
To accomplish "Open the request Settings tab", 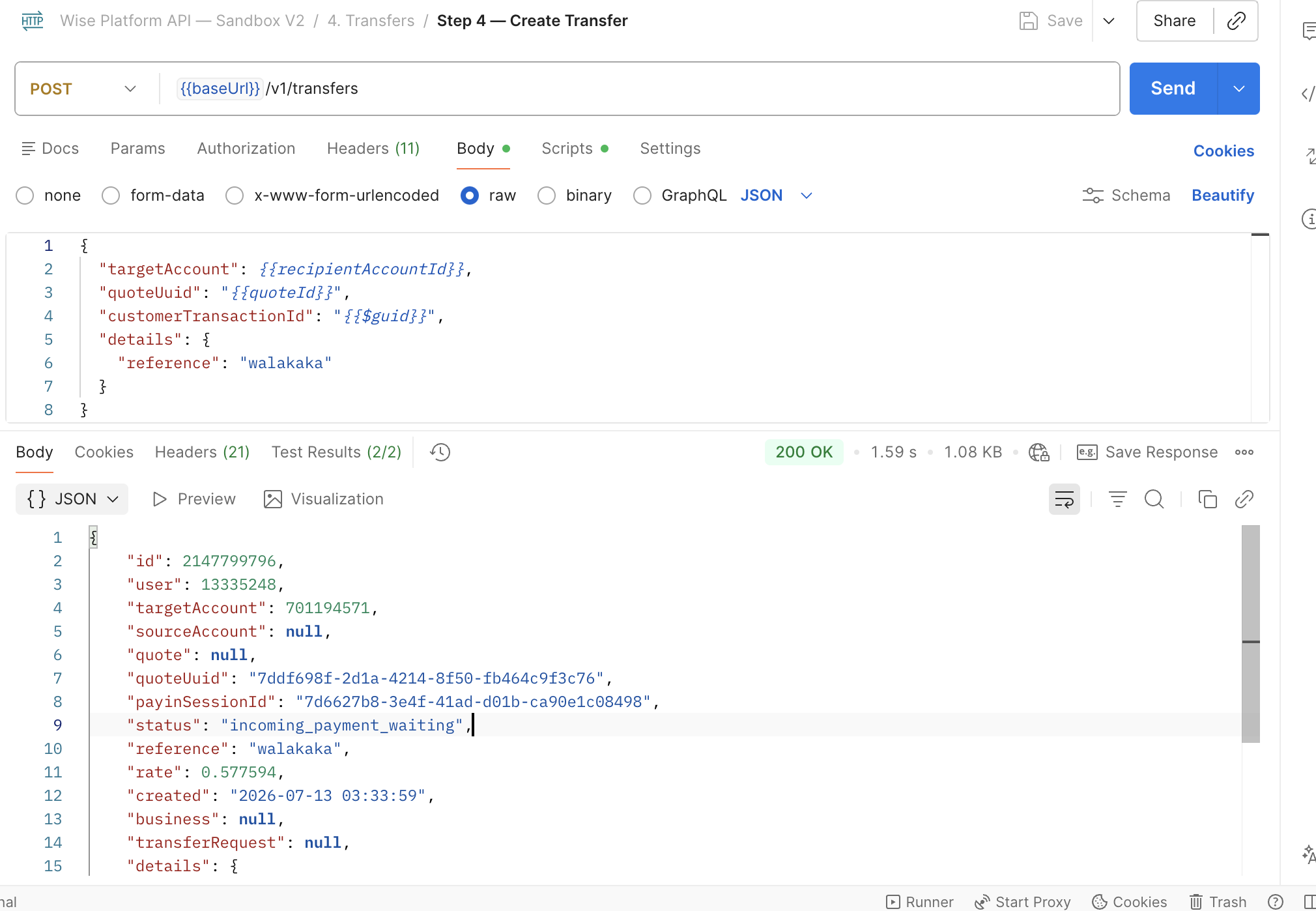I will click(670, 149).
